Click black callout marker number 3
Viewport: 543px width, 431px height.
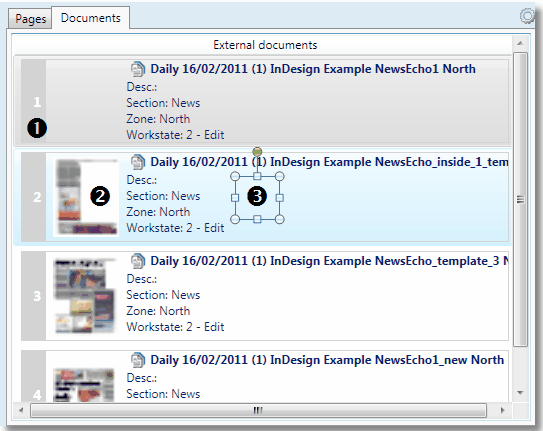[x=257, y=196]
